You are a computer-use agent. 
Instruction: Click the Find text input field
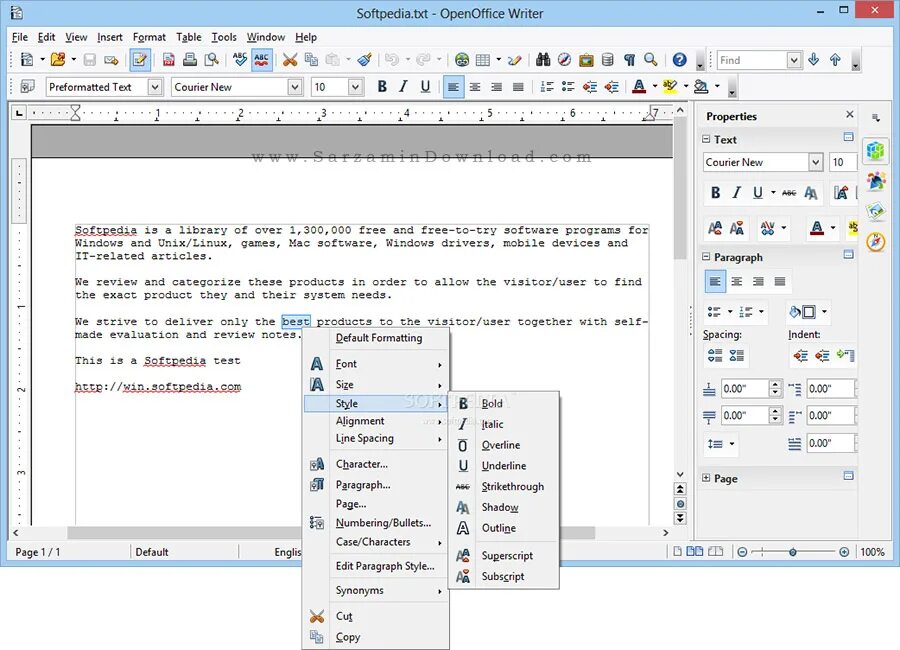[752, 60]
